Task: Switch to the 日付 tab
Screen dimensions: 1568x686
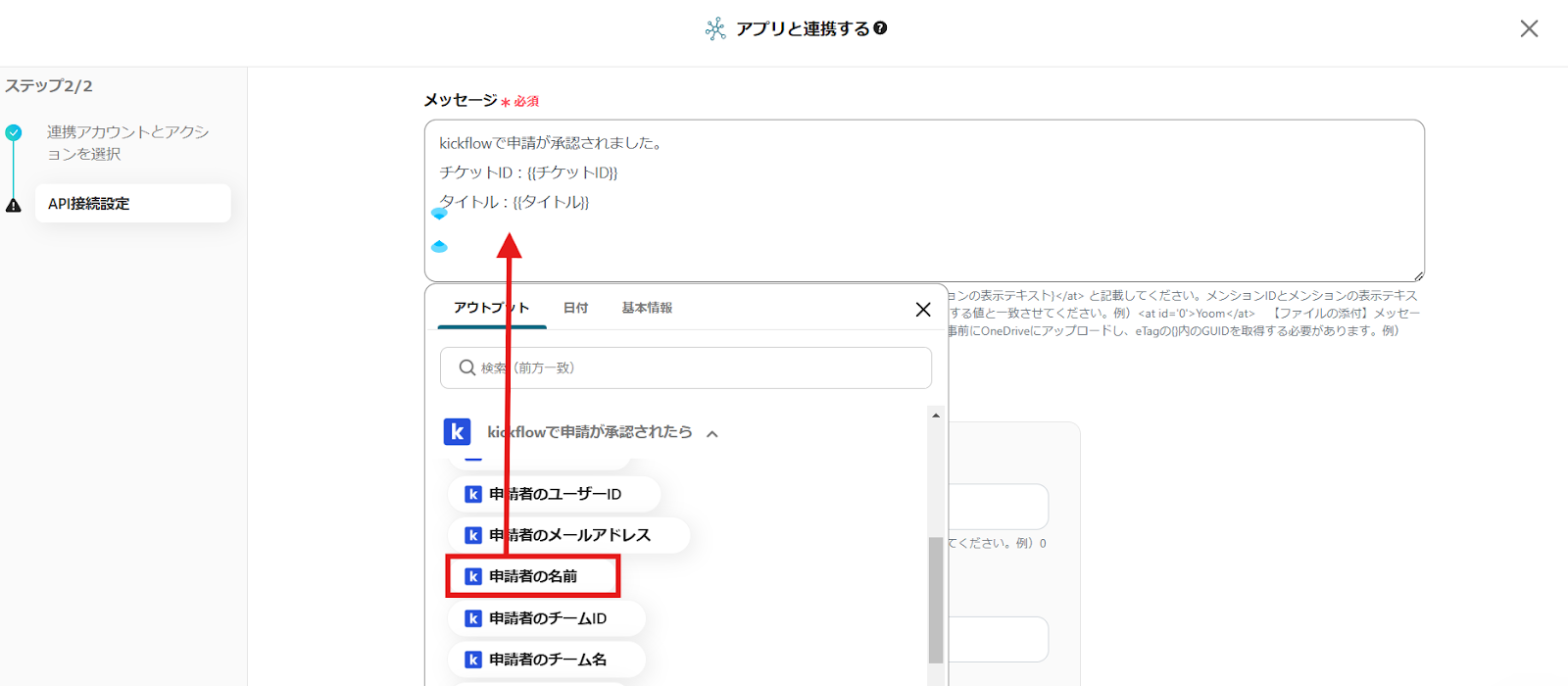Action: pos(575,308)
